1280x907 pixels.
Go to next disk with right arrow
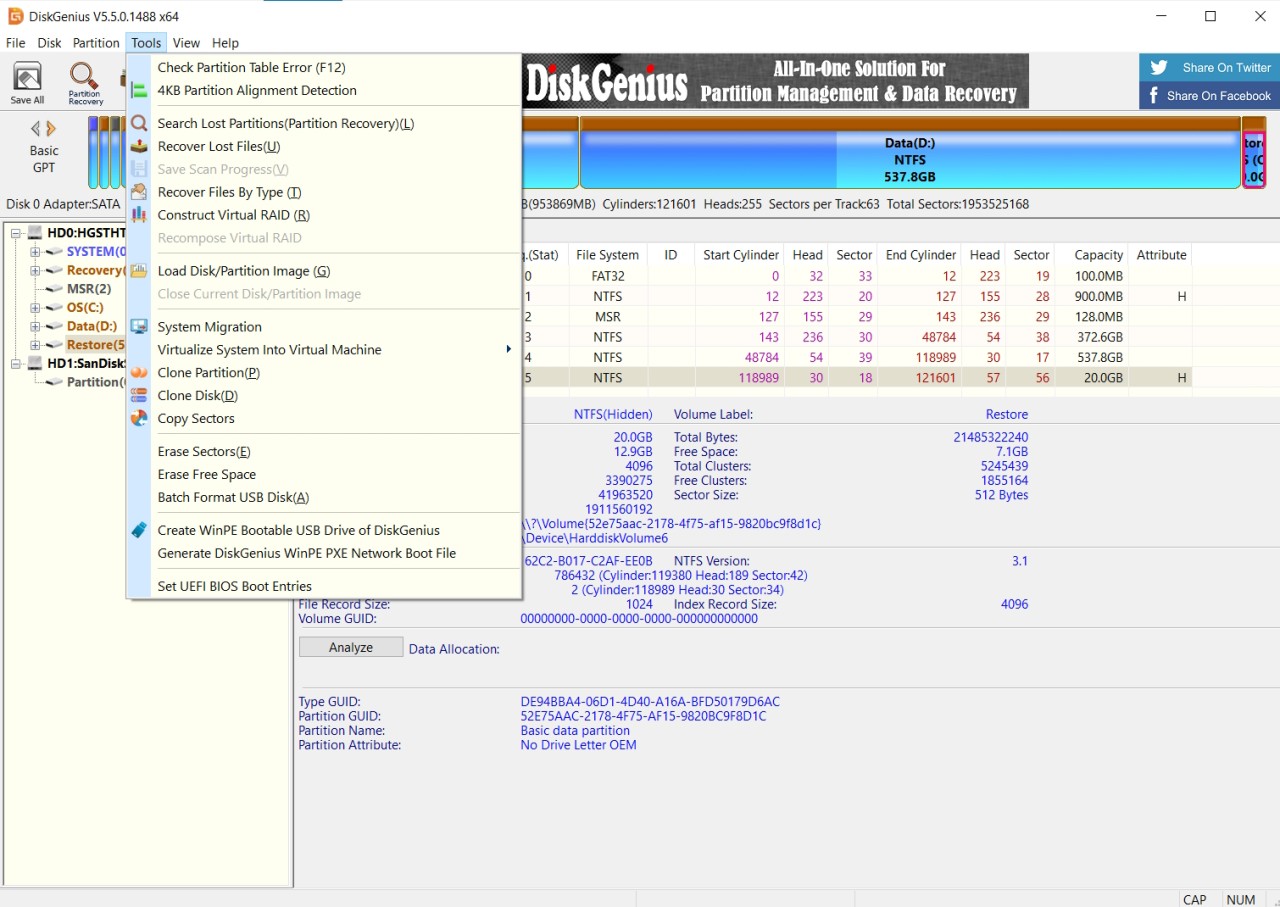[51, 129]
